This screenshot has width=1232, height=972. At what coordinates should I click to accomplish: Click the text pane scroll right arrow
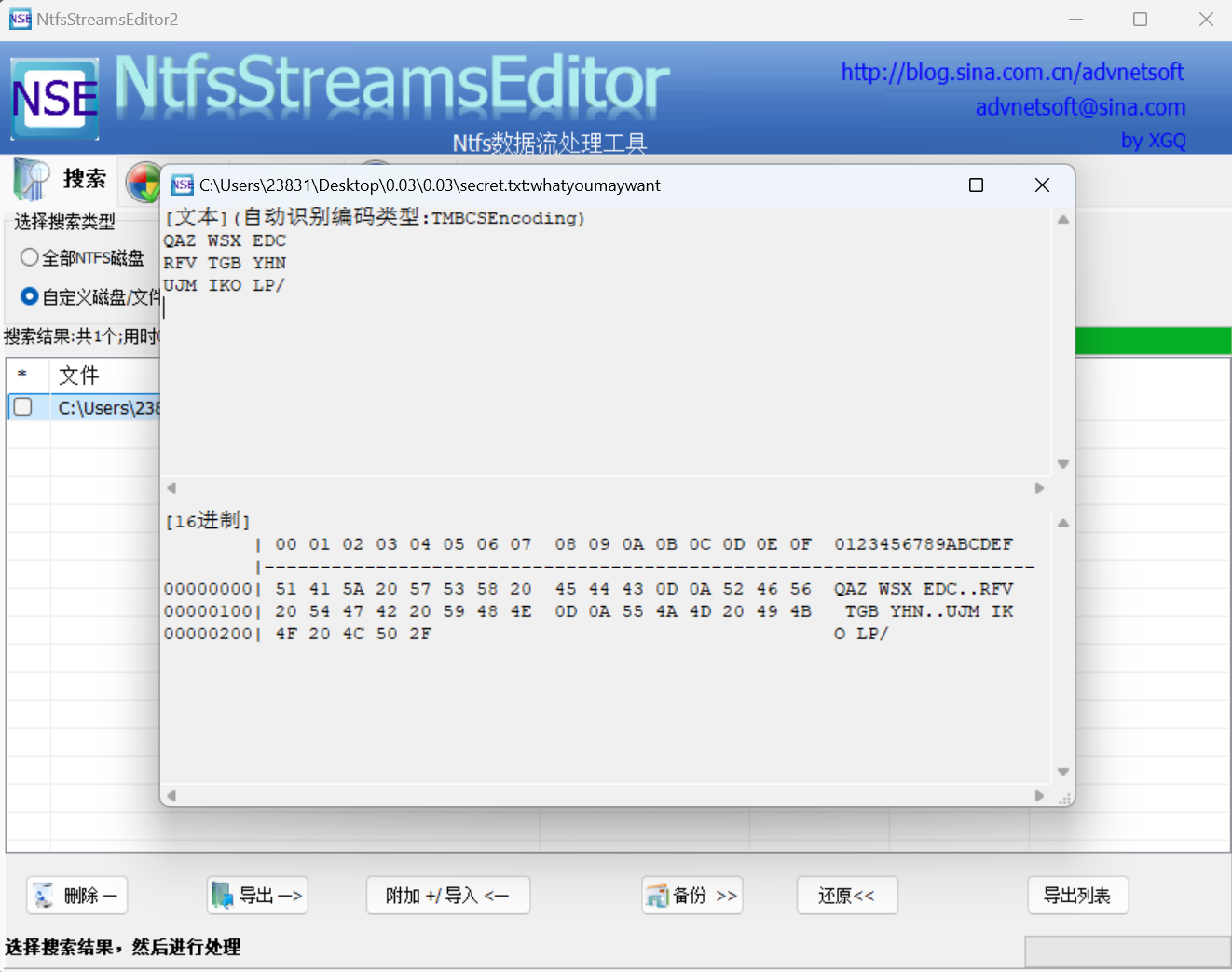coord(1040,488)
